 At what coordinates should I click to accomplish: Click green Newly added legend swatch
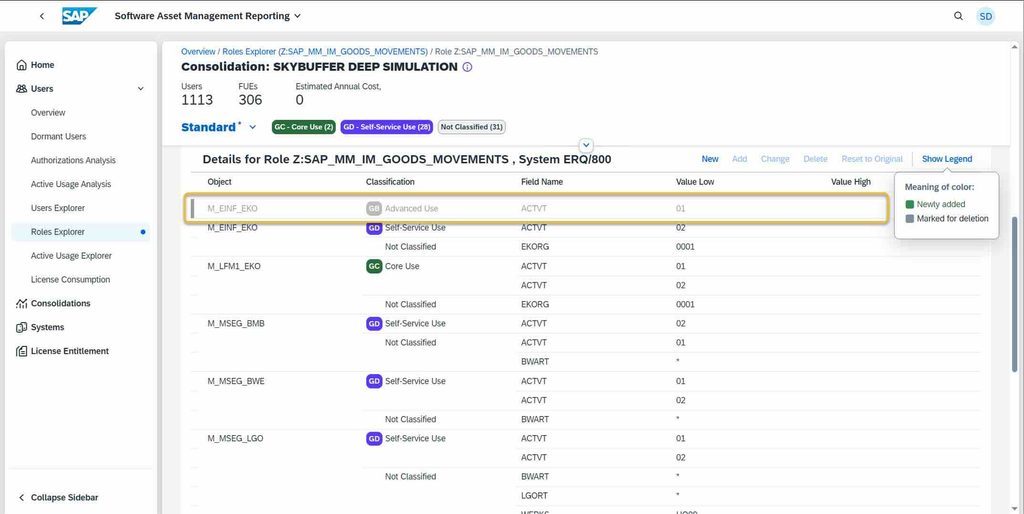click(x=910, y=204)
